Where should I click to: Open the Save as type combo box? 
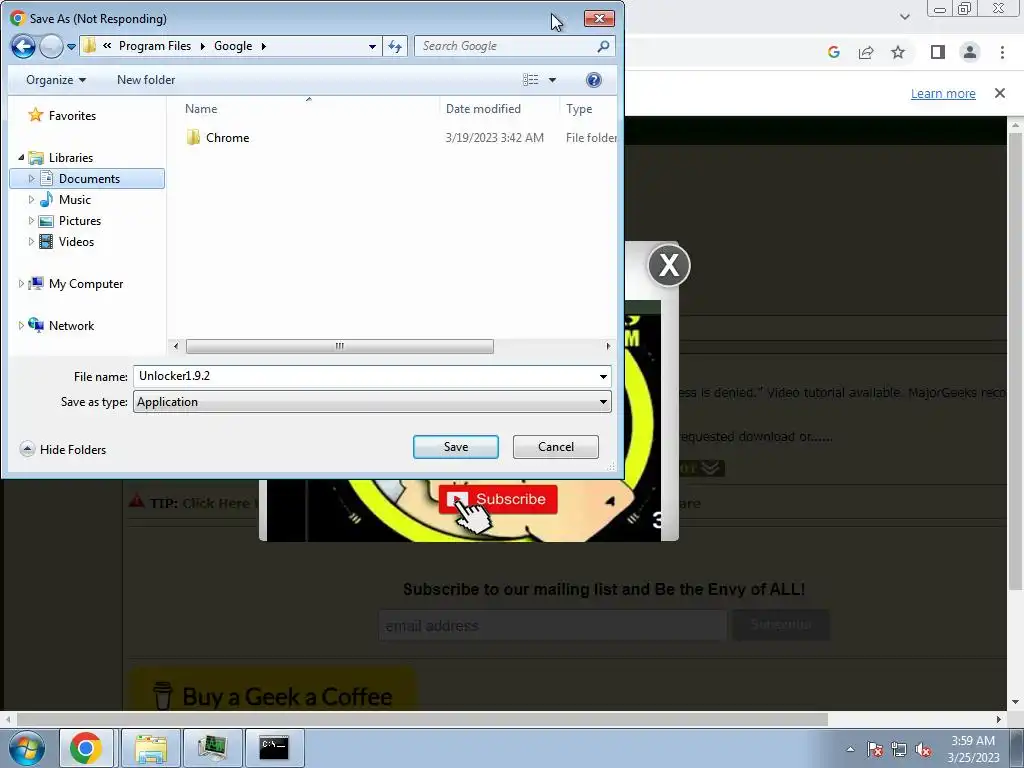pyautogui.click(x=372, y=402)
